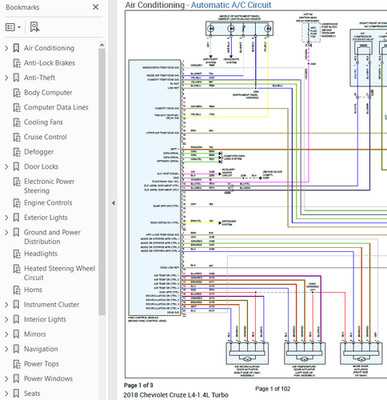Open the Anti-Theft bookmark

tap(39, 78)
